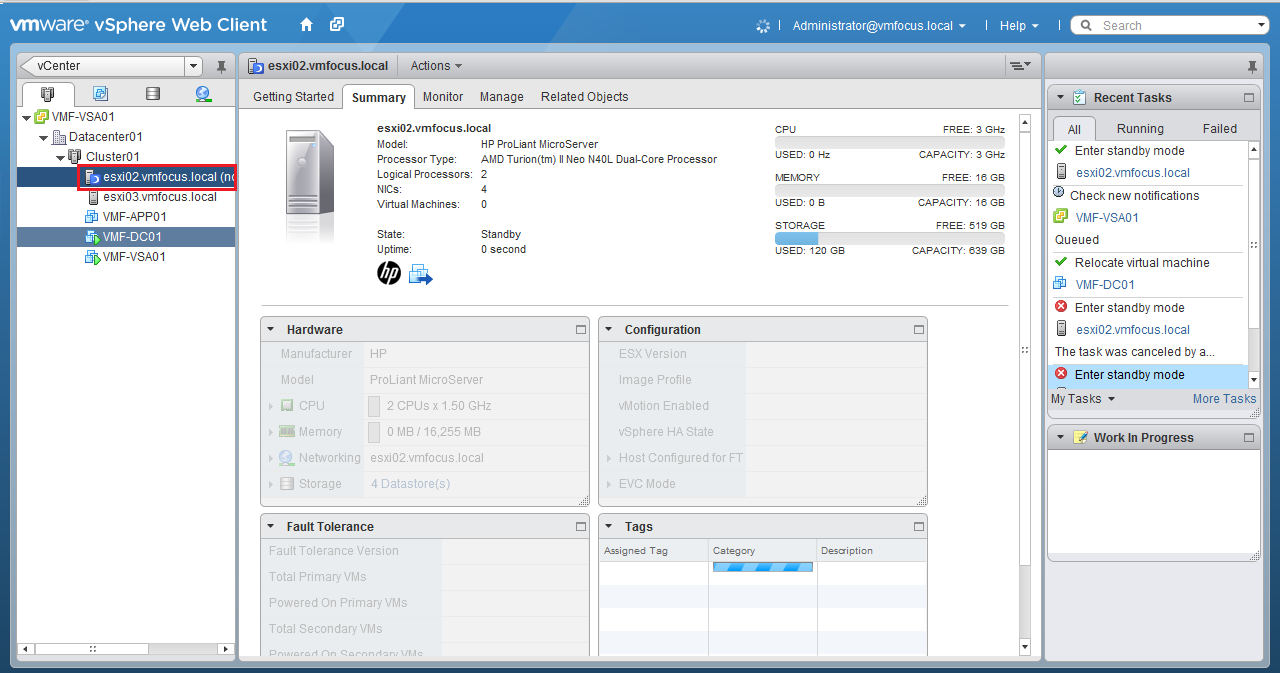Open the Administrator@vmfocus.local user menu
Viewport: 1280px width, 673px height.
878,26
